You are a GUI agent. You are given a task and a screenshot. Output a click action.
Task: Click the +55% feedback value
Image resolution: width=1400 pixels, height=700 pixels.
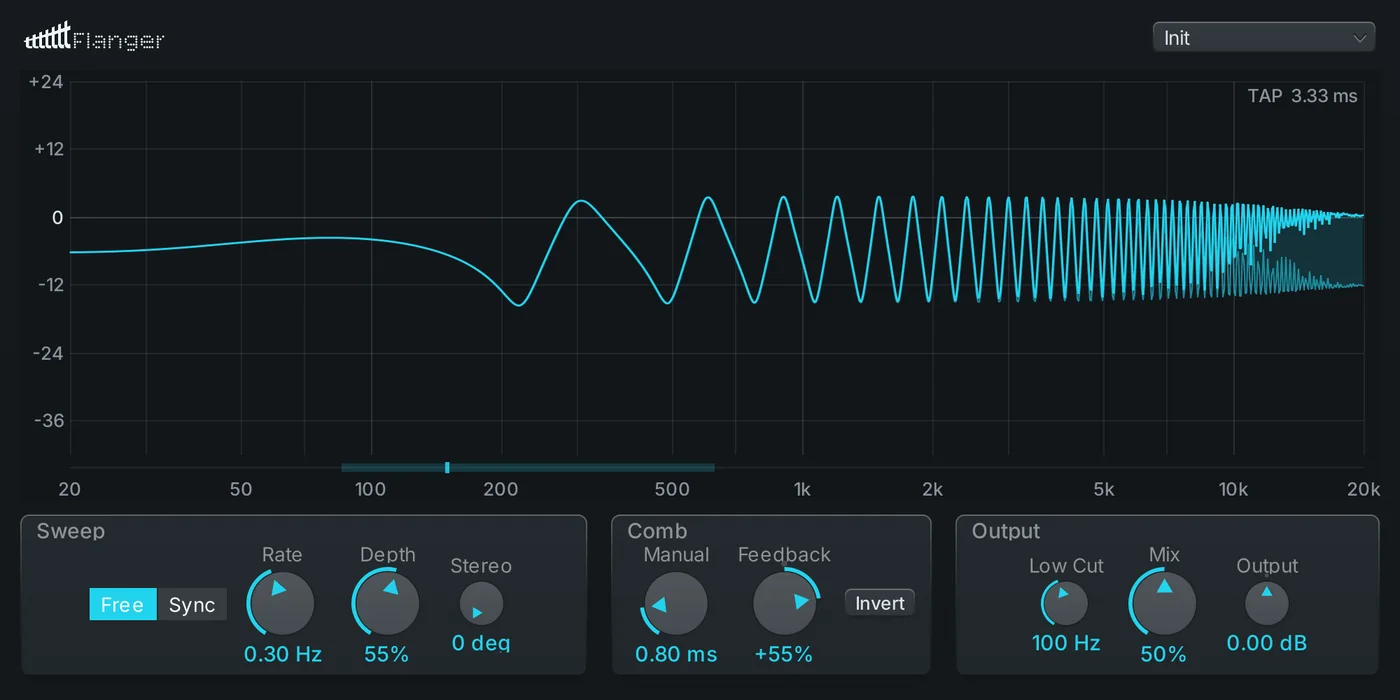point(783,654)
